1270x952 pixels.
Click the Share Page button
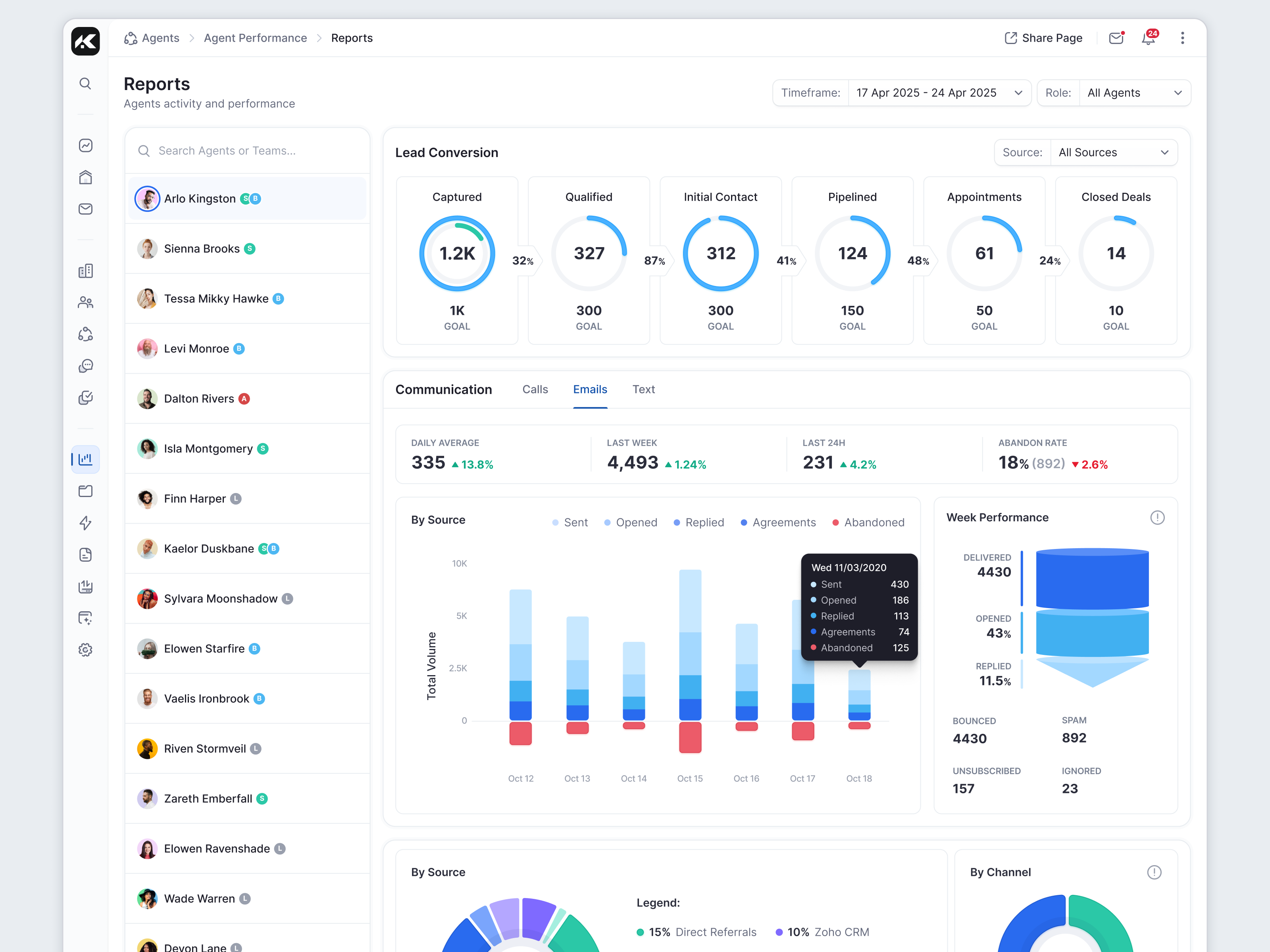[1044, 38]
